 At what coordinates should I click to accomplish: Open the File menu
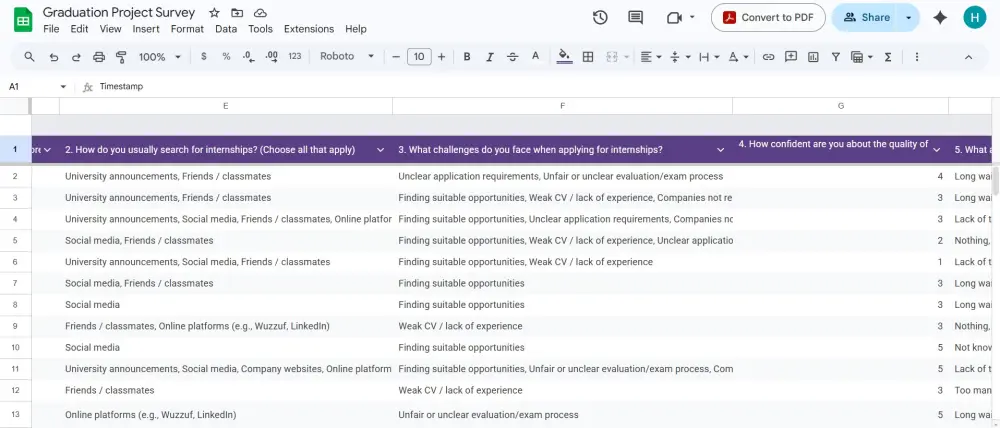pos(51,29)
